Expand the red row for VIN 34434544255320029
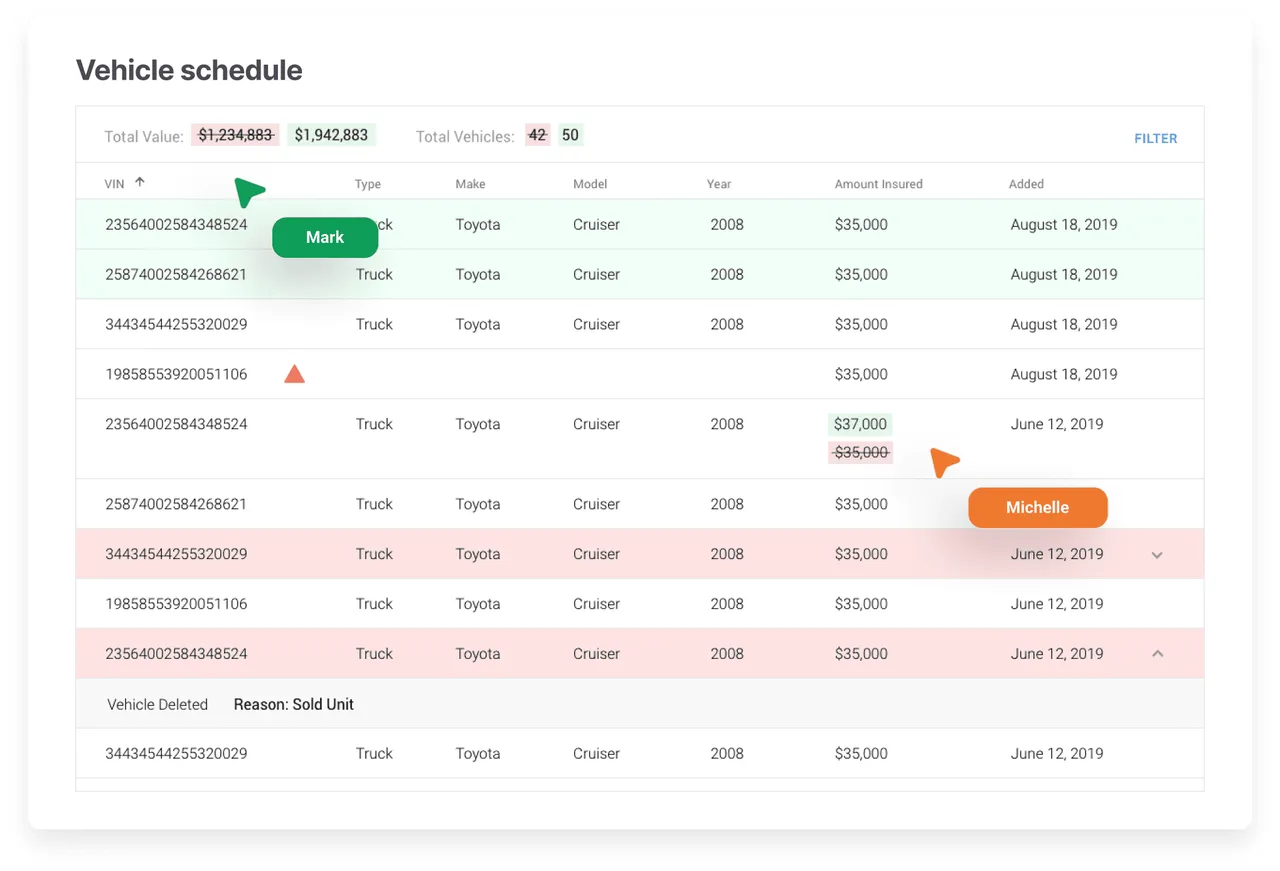 (x=1157, y=555)
